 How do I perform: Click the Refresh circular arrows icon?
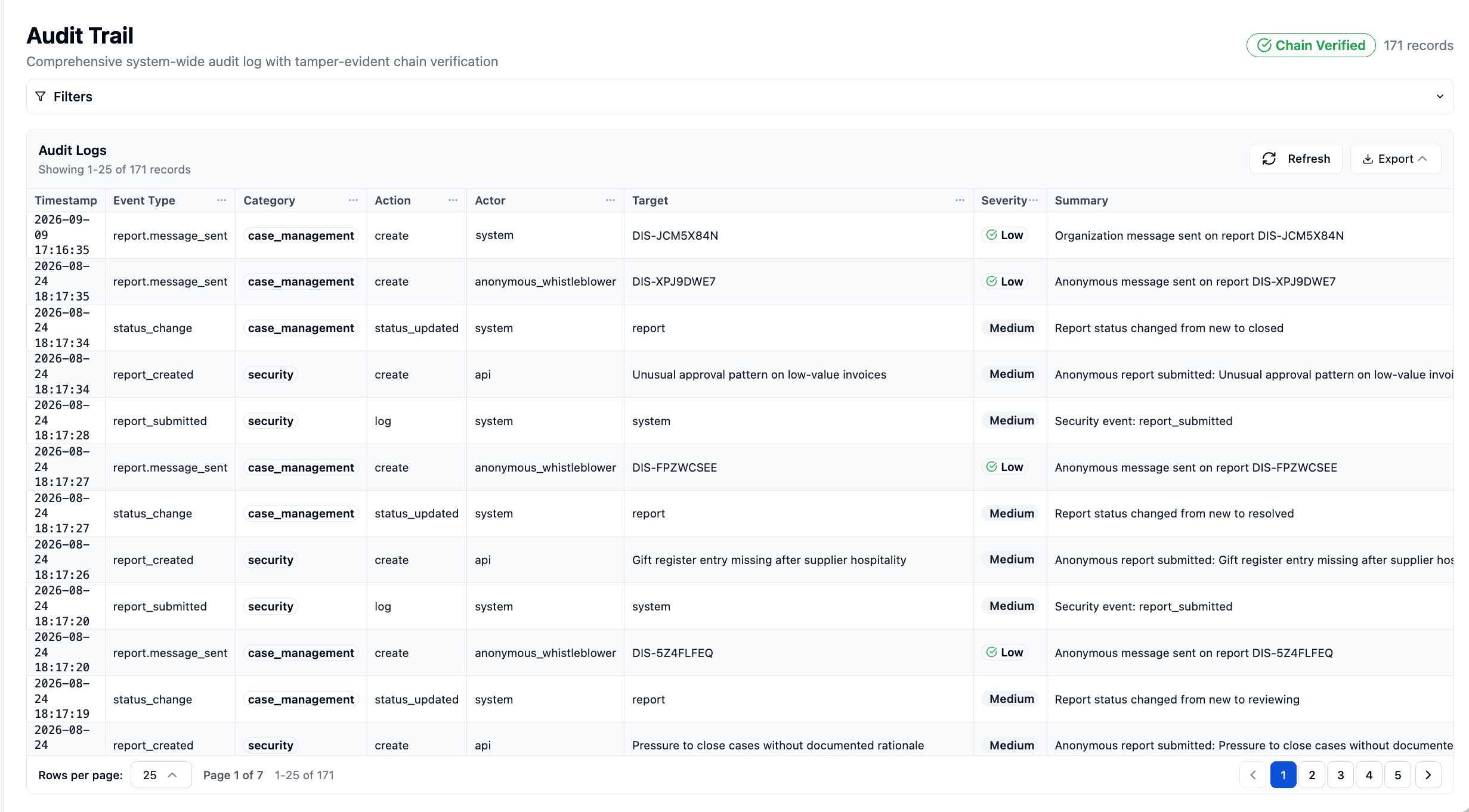[1269, 159]
